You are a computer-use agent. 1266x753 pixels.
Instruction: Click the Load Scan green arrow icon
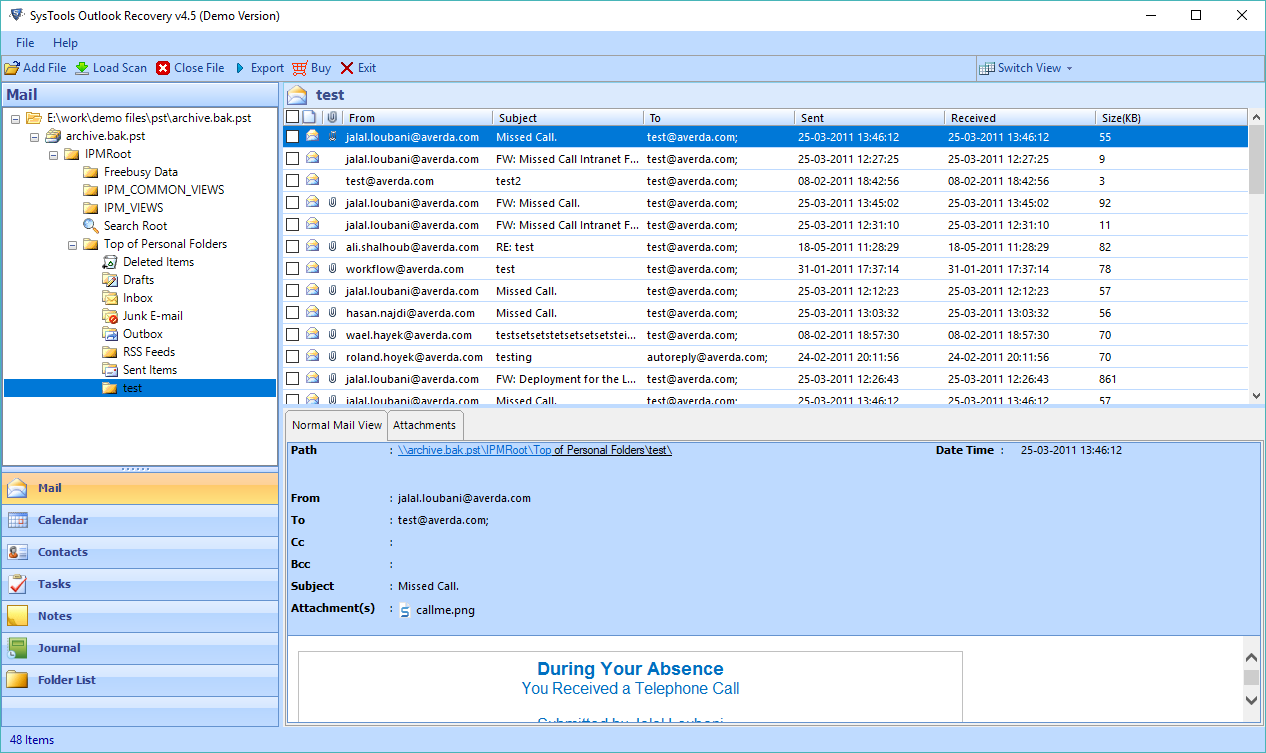point(82,68)
